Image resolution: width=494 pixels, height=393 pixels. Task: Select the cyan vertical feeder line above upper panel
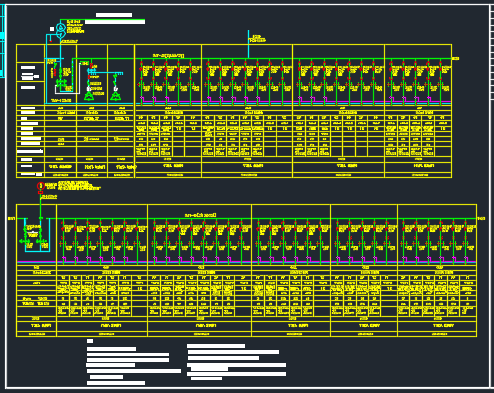(x=248, y=44)
